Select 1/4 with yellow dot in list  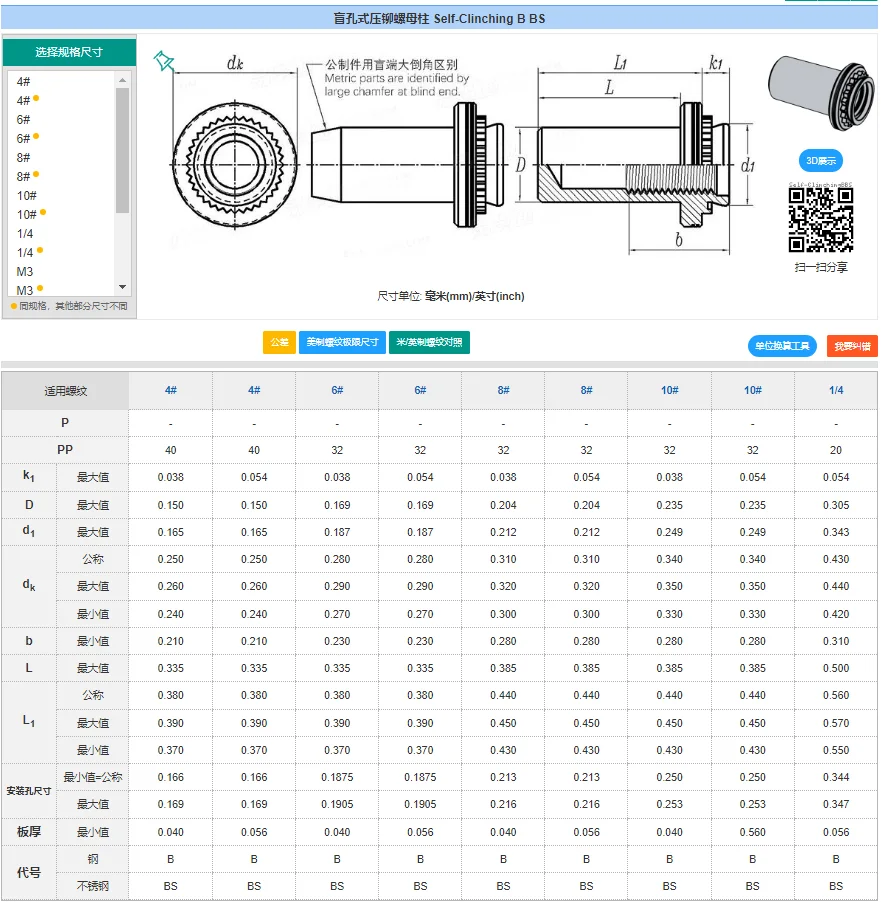(x=25, y=252)
